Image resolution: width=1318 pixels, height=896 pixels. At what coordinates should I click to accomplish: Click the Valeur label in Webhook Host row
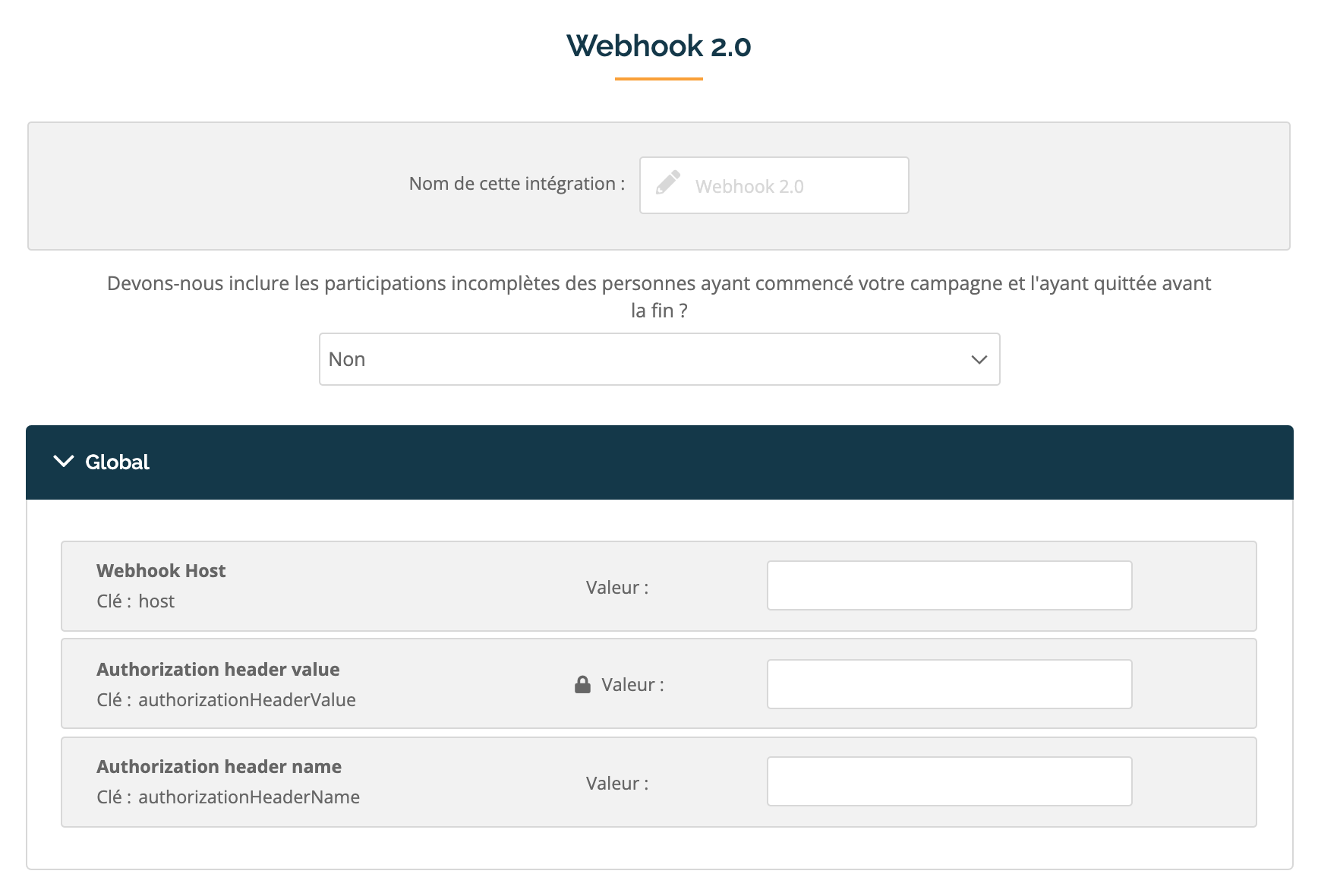click(617, 587)
